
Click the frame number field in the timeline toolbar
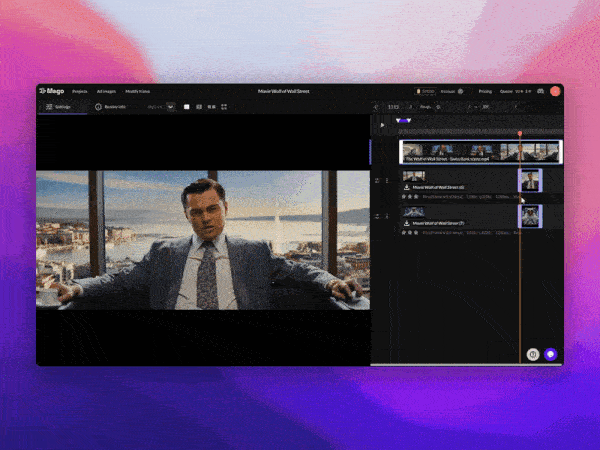tap(393, 107)
